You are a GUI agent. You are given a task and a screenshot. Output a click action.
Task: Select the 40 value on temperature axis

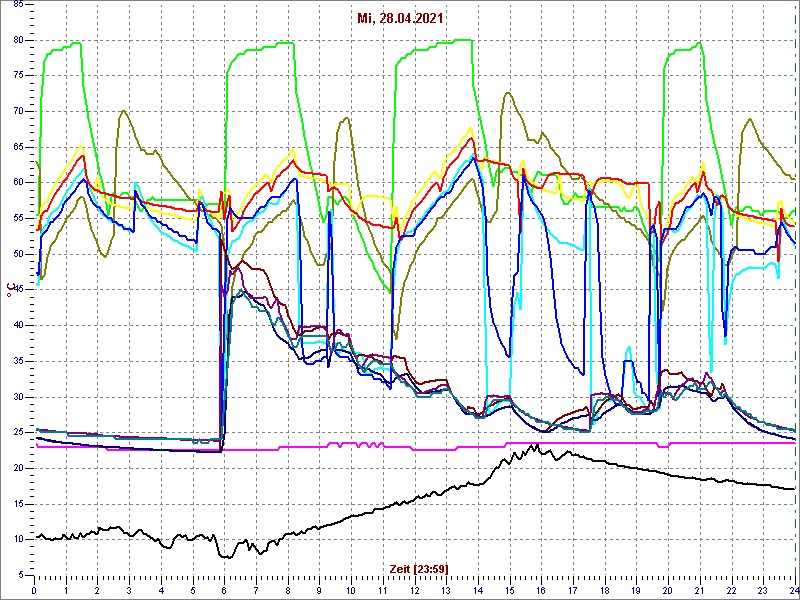[x=17, y=326]
